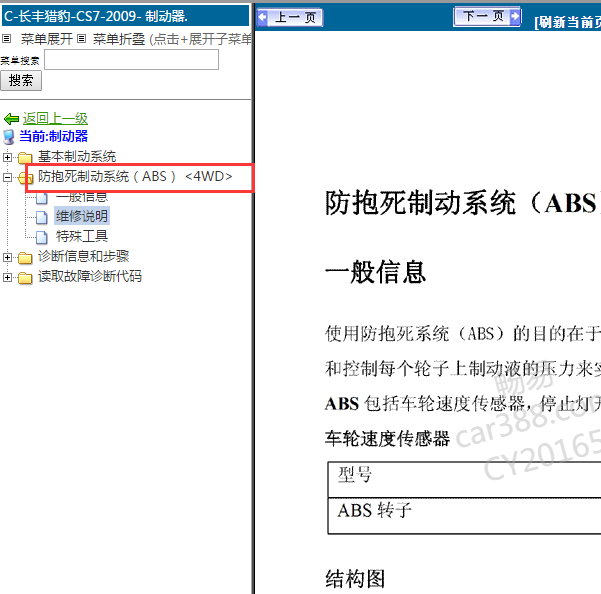Screen dimensions: 601x594
Task: Click the 诊断信息和步骤 folder icon
Action: click(x=25, y=257)
